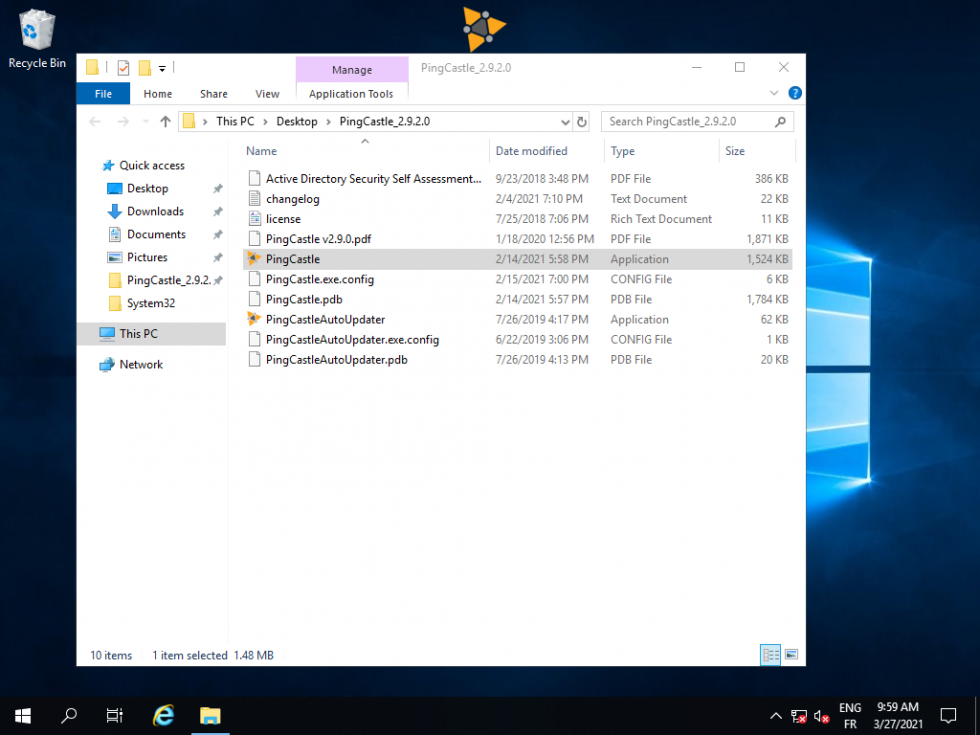Navigate up one level using the up arrow
The width and height of the screenshot is (980, 735).
coord(165,121)
